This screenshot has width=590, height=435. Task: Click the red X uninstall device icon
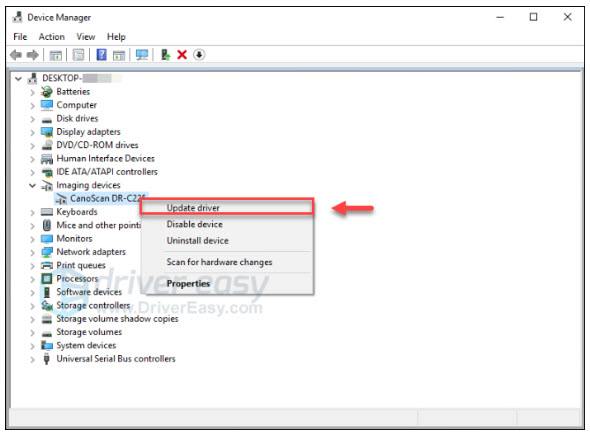182,55
